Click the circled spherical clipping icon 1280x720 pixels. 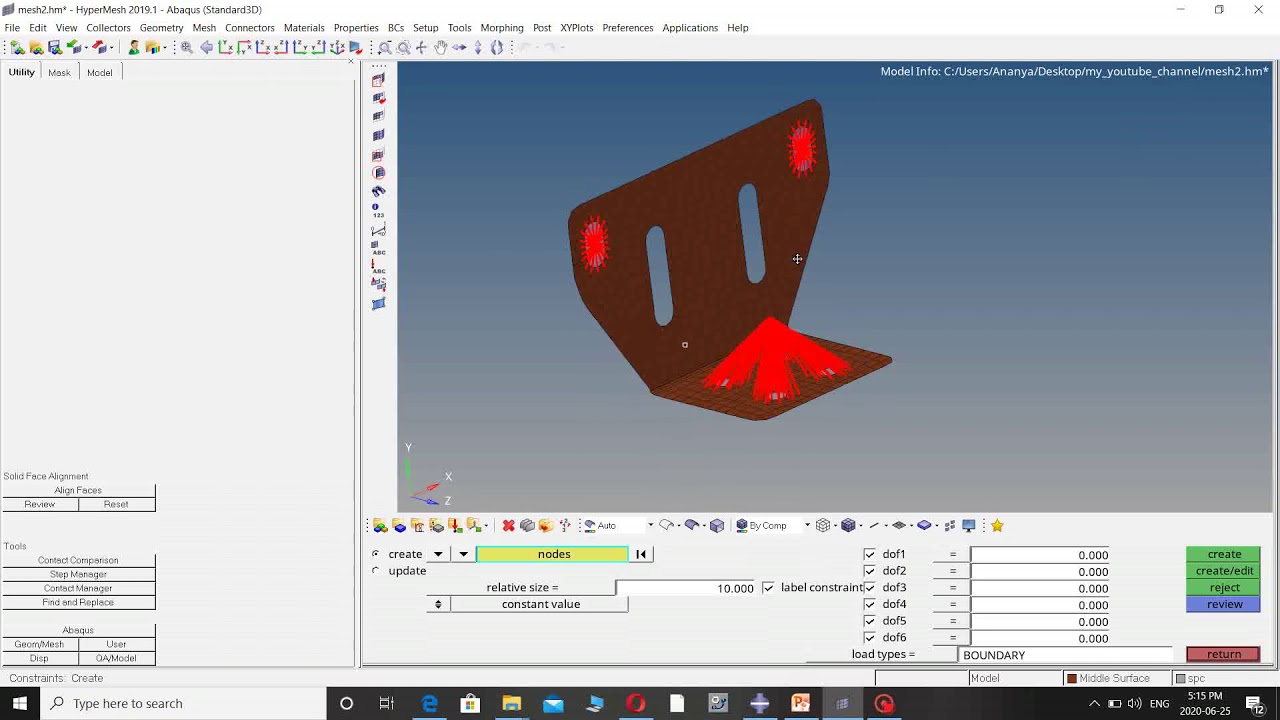[378, 172]
